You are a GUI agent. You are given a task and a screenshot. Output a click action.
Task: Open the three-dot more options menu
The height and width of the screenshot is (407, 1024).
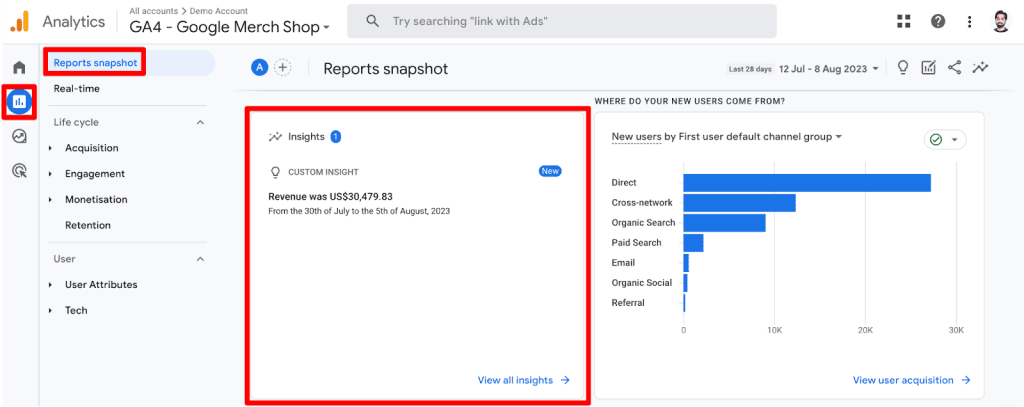[x=970, y=22]
